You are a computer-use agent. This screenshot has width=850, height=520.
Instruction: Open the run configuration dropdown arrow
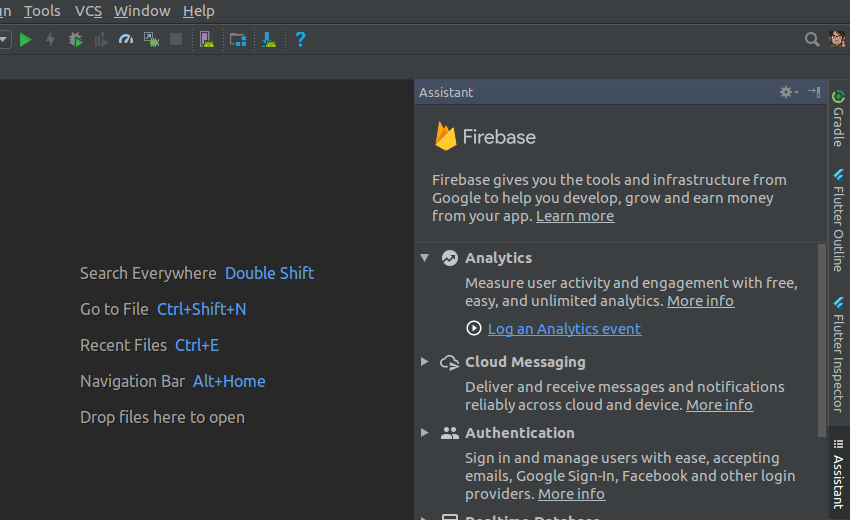(x=4, y=40)
